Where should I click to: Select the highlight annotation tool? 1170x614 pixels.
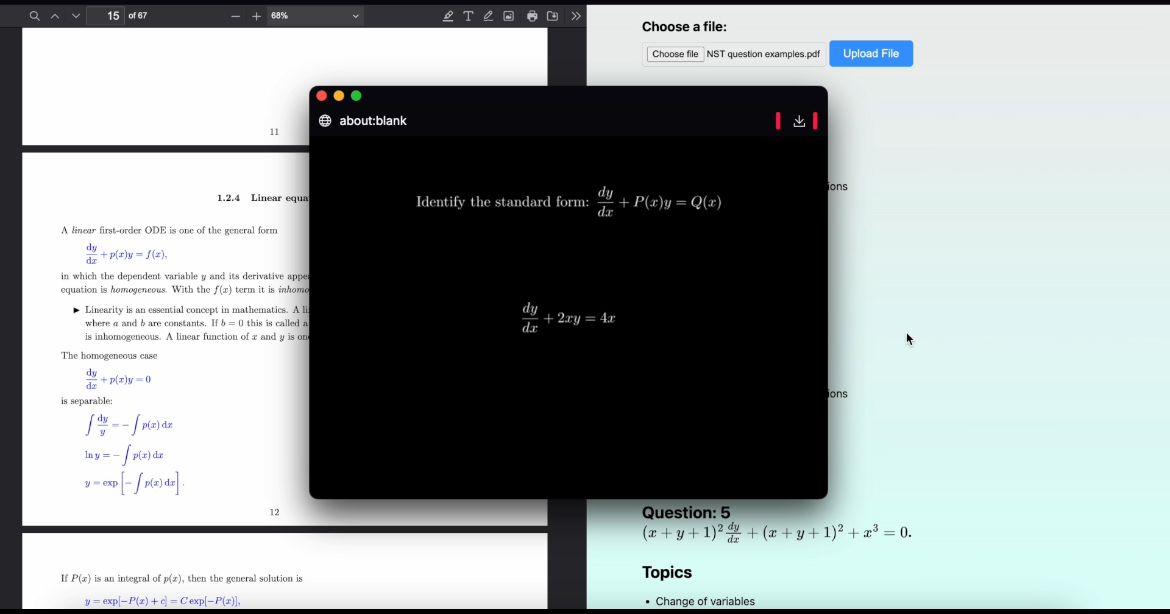pos(448,16)
